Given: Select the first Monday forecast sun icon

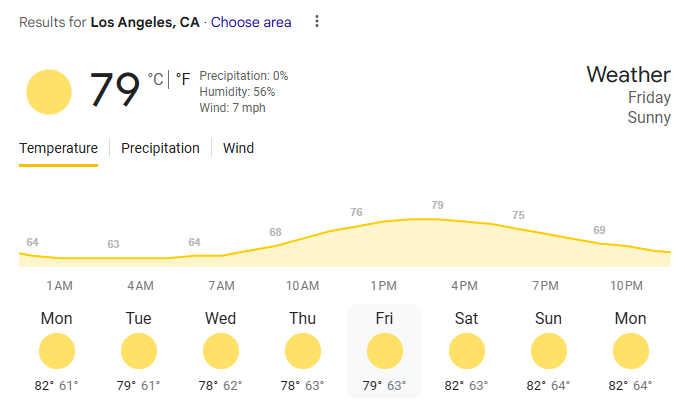Looking at the screenshot, I should click(57, 351).
